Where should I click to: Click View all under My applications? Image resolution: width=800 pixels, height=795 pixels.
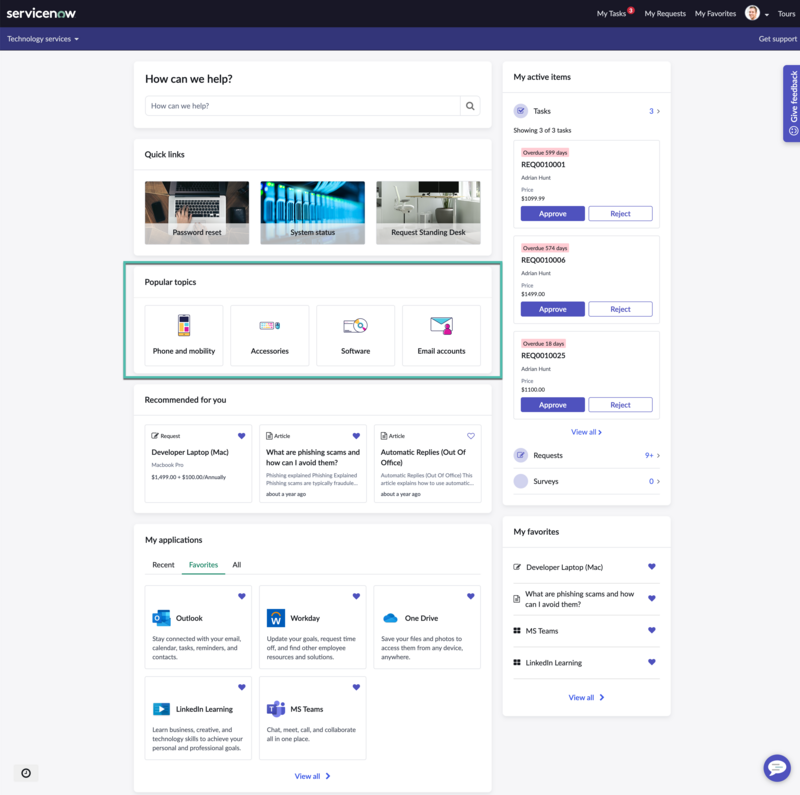[x=312, y=776]
